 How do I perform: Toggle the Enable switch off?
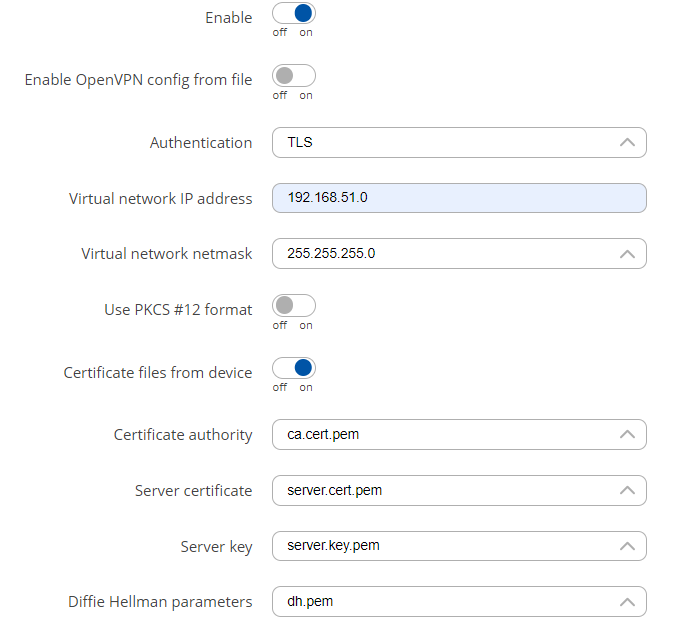point(294,13)
